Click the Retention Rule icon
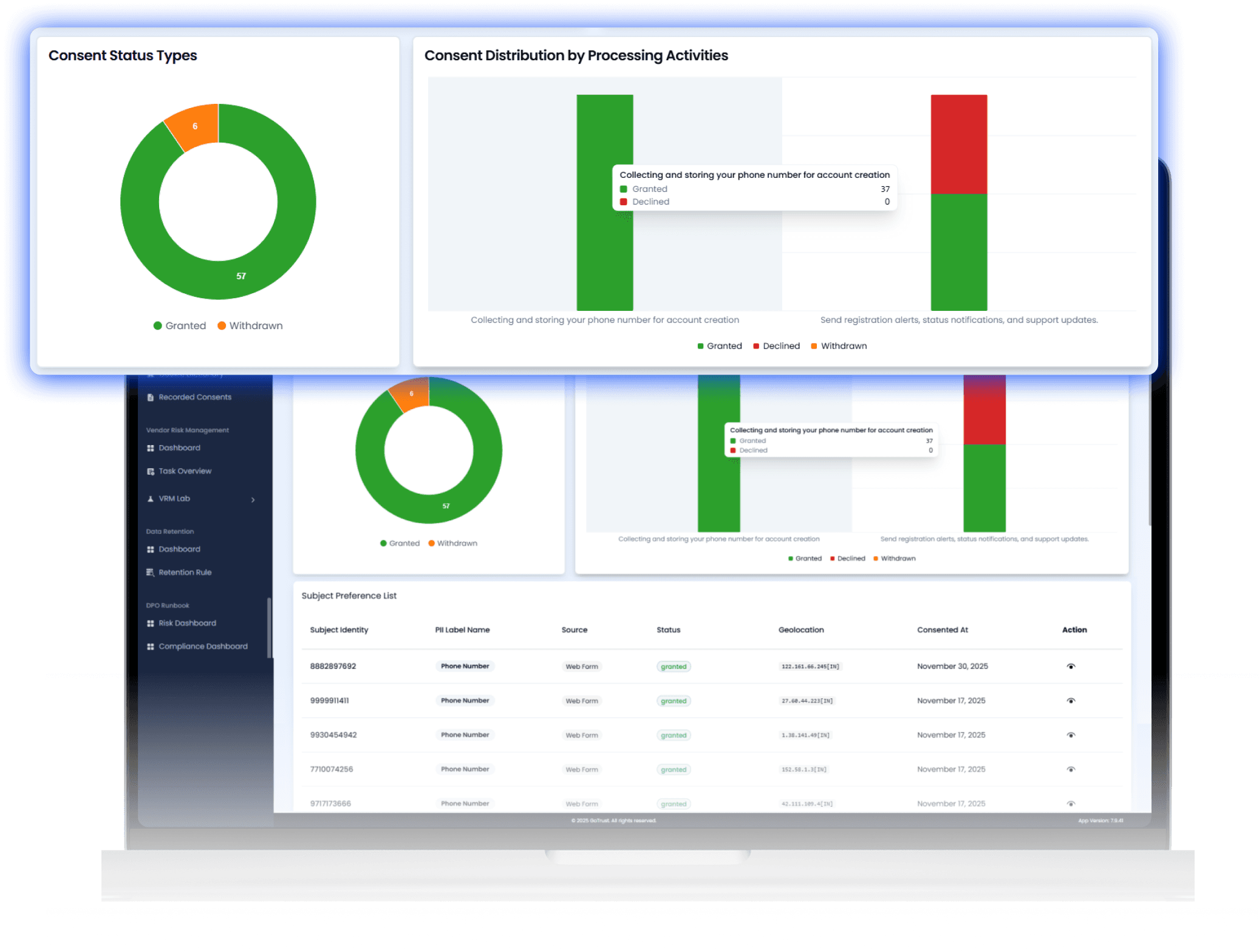This screenshot has height=952, width=1259. [150, 573]
